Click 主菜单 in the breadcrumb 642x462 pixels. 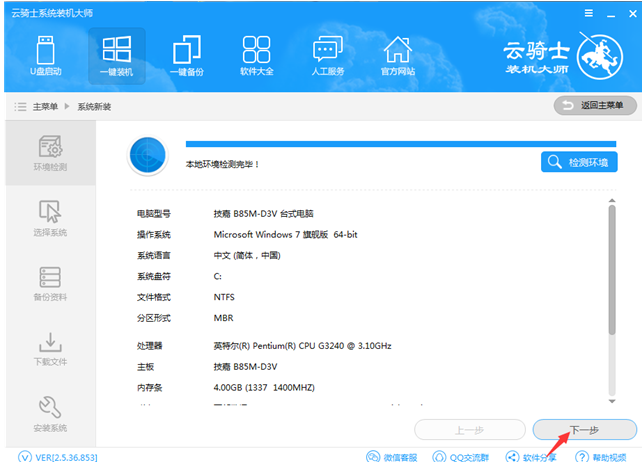pyautogui.click(x=44, y=106)
